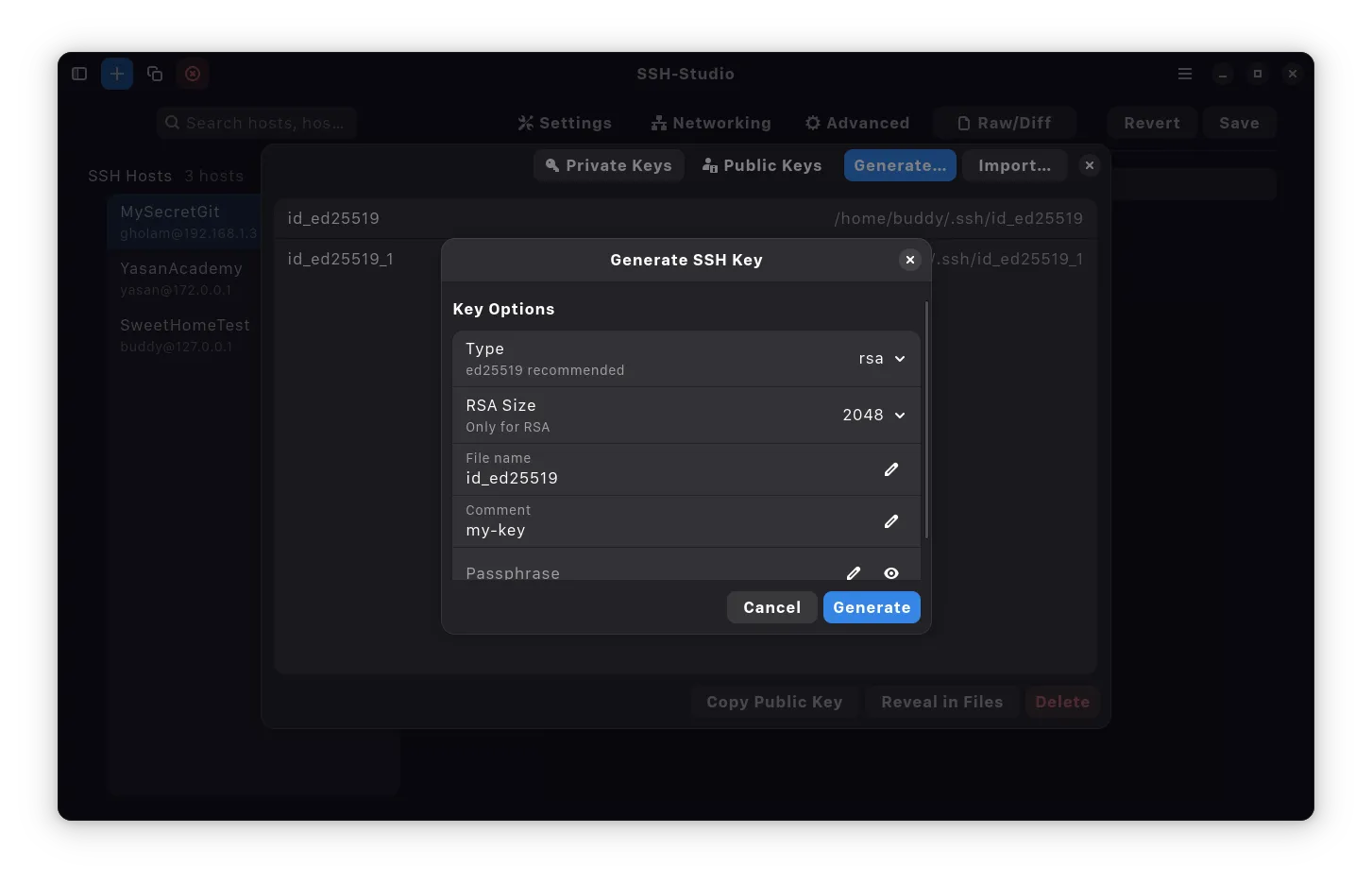
Task: Toggle passphrase visibility eye icon
Action: tap(890, 573)
